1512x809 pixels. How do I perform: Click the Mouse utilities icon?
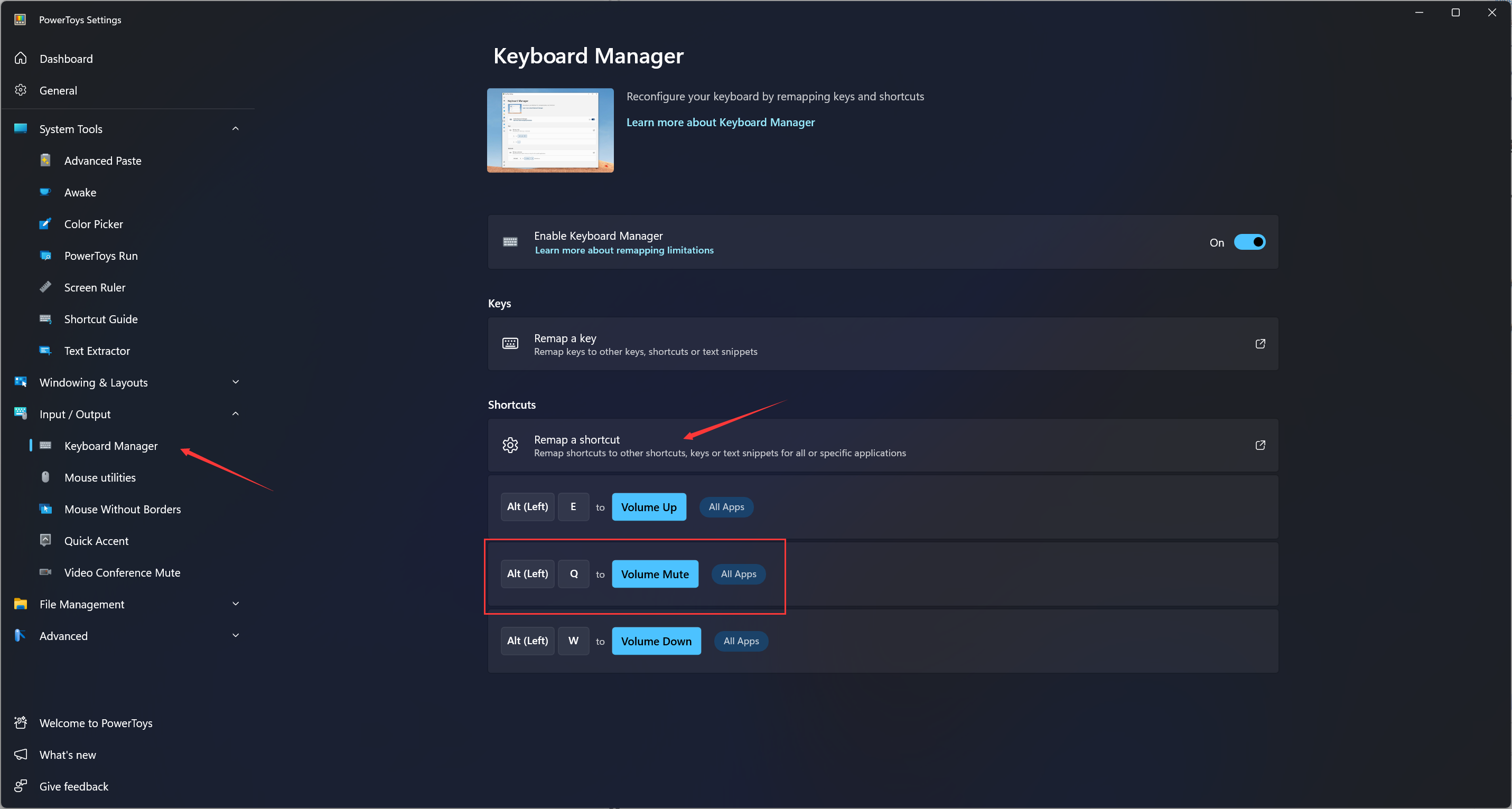coord(45,477)
